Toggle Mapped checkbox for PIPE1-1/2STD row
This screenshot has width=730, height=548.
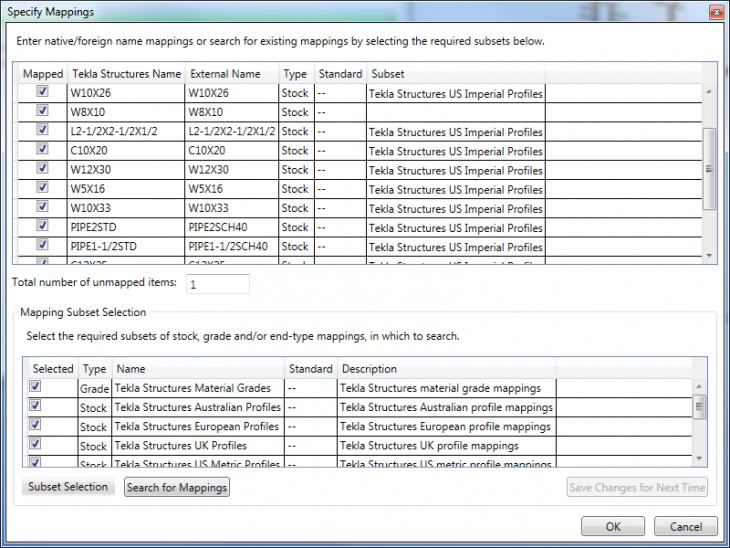(42, 244)
